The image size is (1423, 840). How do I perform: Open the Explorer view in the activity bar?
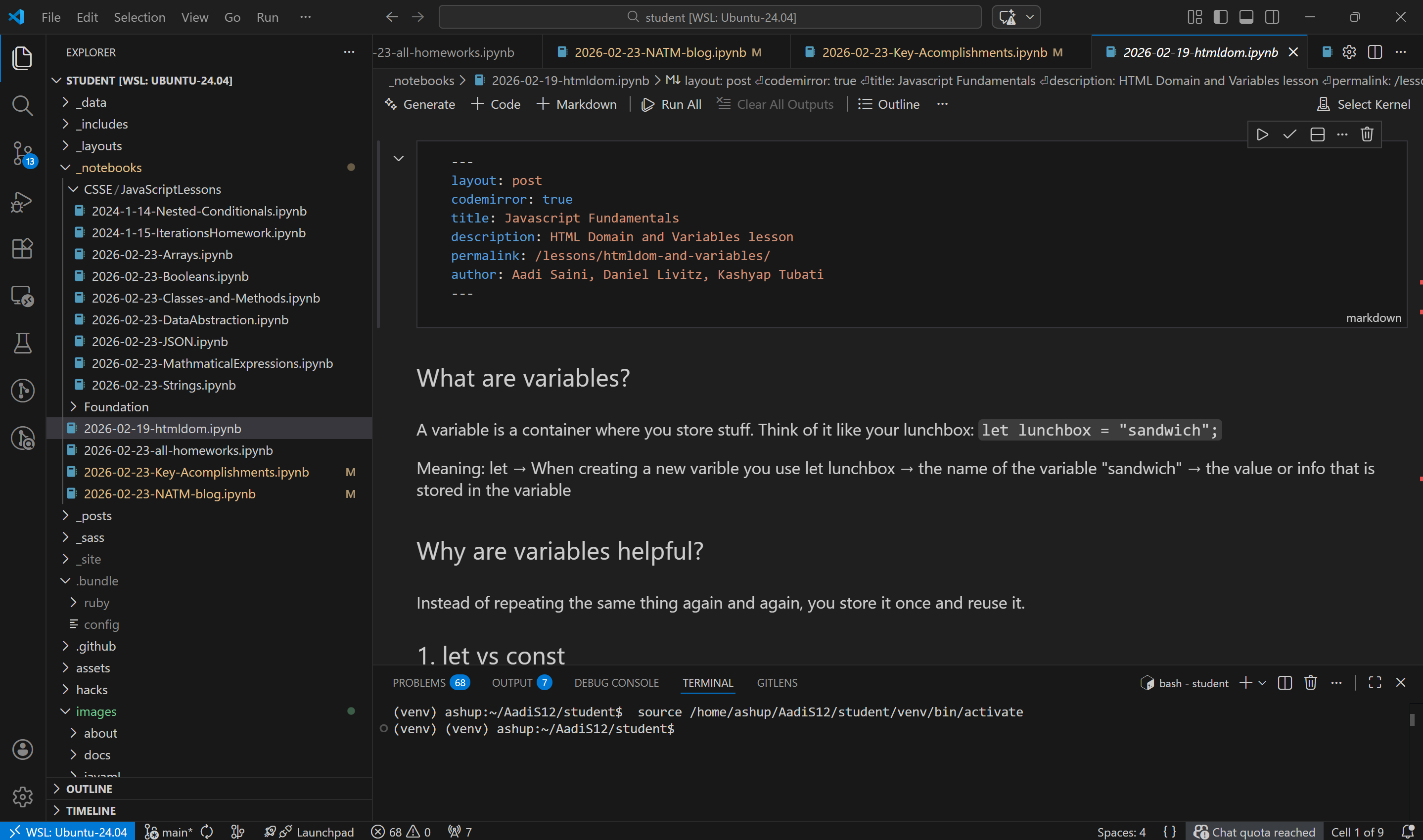pyautogui.click(x=22, y=58)
